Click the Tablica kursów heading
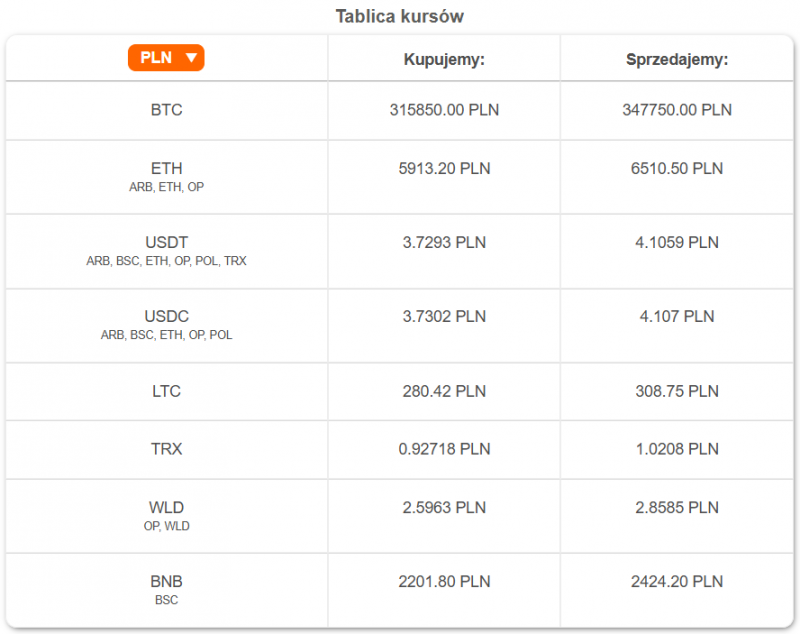The width and height of the screenshot is (800, 634). pos(400,16)
